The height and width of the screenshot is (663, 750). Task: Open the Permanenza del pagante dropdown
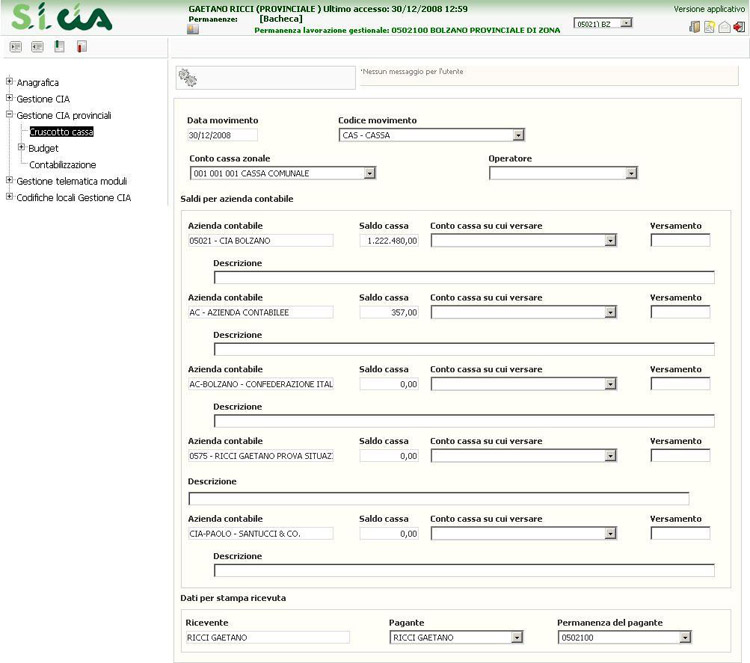pyautogui.click(x=625, y=637)
